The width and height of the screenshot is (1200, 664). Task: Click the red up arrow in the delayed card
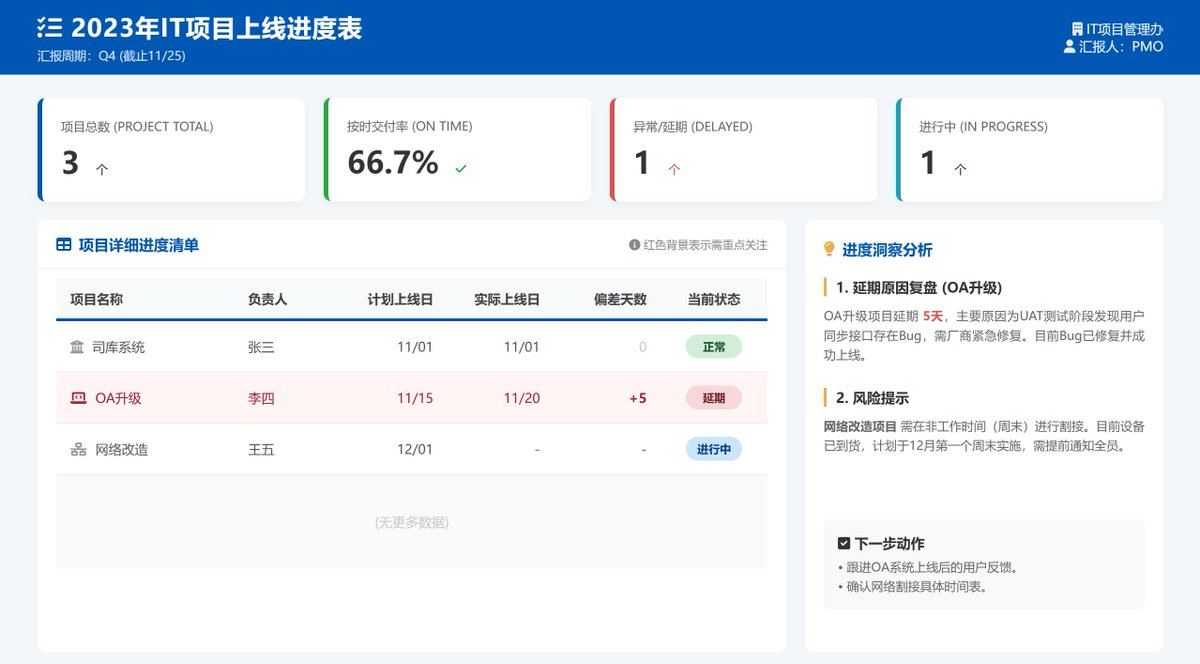(x=674, y=170)
